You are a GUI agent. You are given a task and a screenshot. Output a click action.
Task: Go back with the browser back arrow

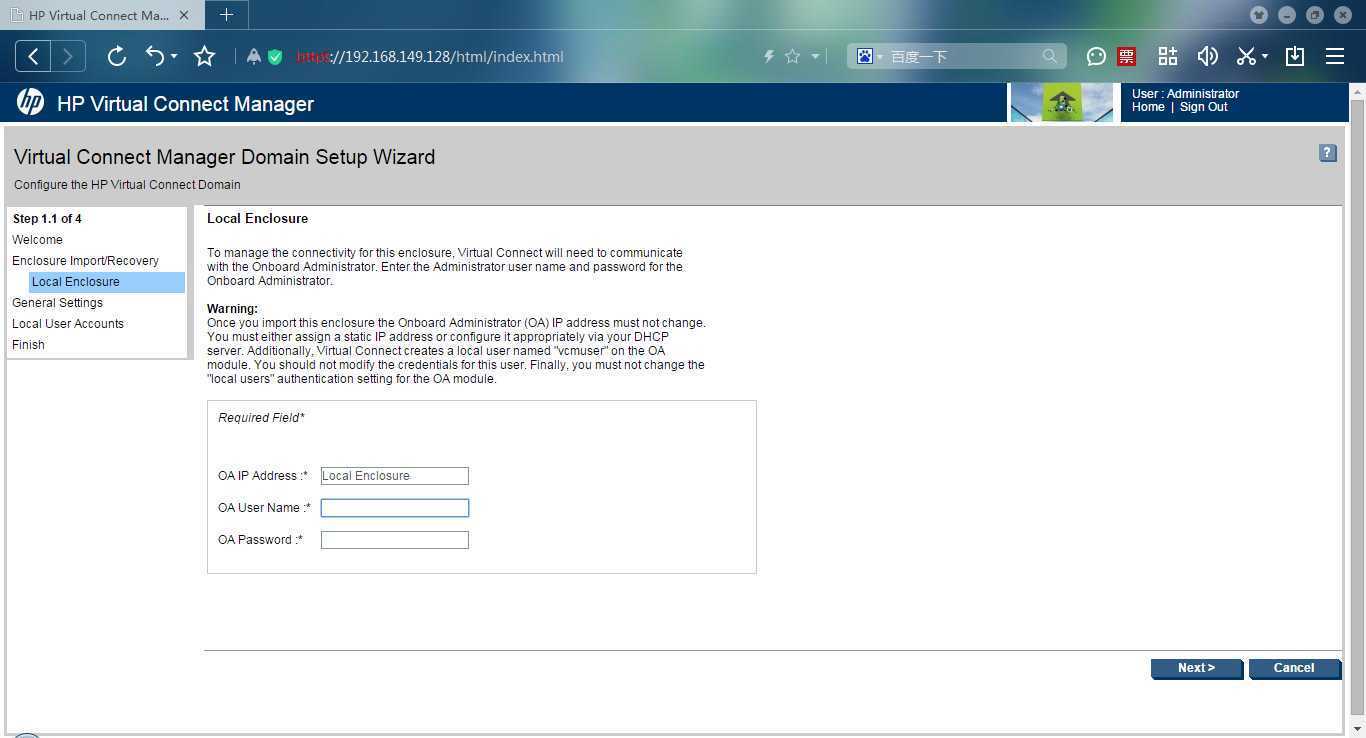coord(33,56)
